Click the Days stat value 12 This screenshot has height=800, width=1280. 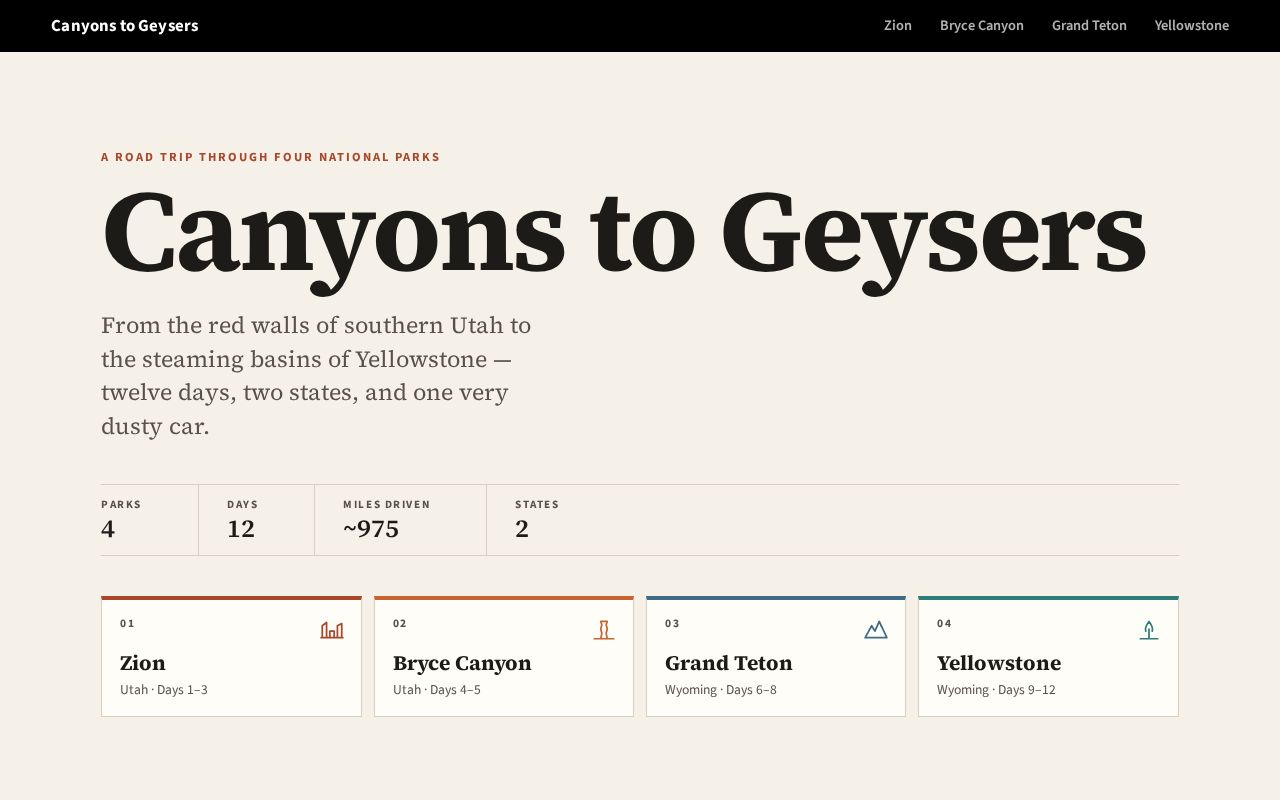point(241,529)
